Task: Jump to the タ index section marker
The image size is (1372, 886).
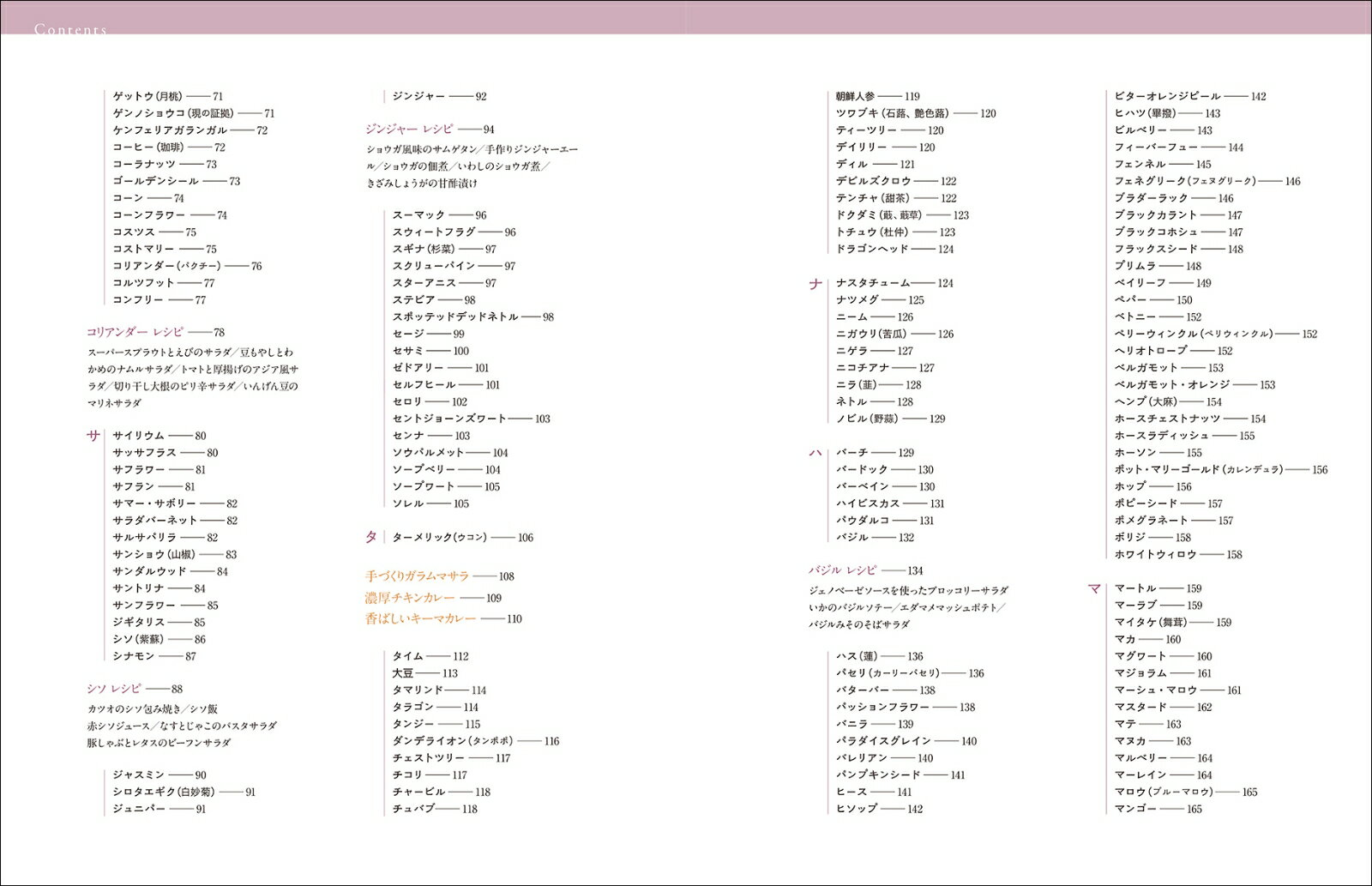Action: pos(371,537)
